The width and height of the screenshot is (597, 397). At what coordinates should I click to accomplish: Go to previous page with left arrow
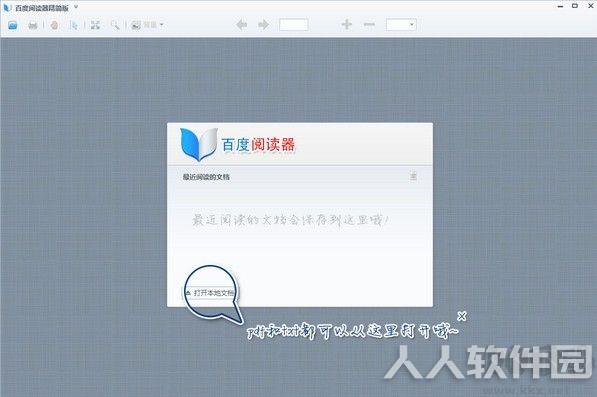point(242,25)
